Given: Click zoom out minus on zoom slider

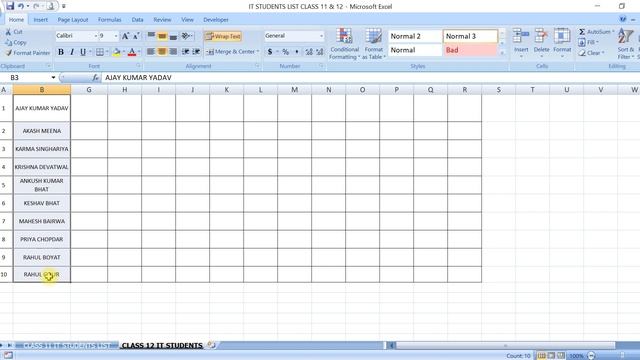Looking at the screenshot, I should (x=592, y=356).
